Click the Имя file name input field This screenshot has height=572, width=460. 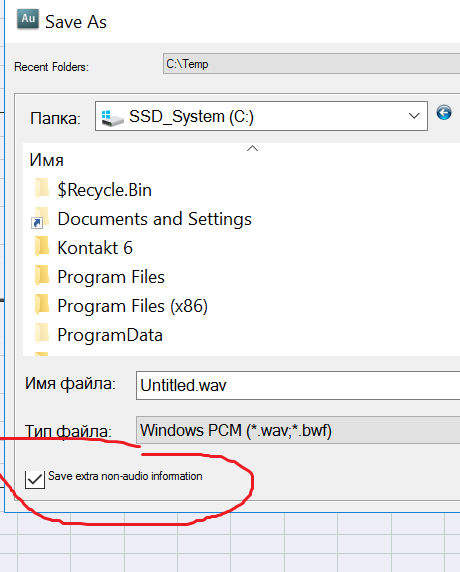click(298, 386)
